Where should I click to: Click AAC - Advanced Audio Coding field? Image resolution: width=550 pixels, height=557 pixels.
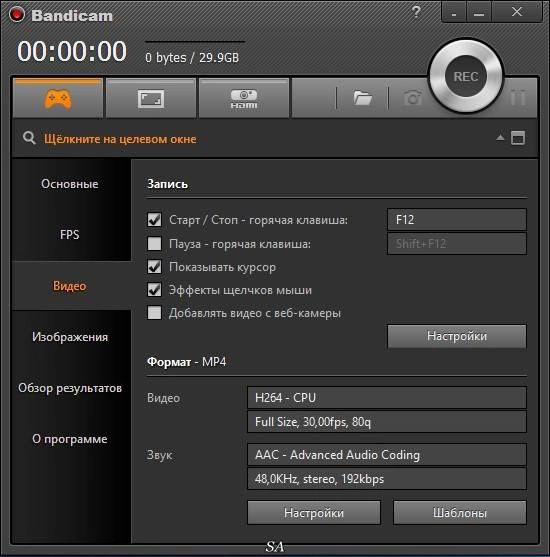click(387, 455)
